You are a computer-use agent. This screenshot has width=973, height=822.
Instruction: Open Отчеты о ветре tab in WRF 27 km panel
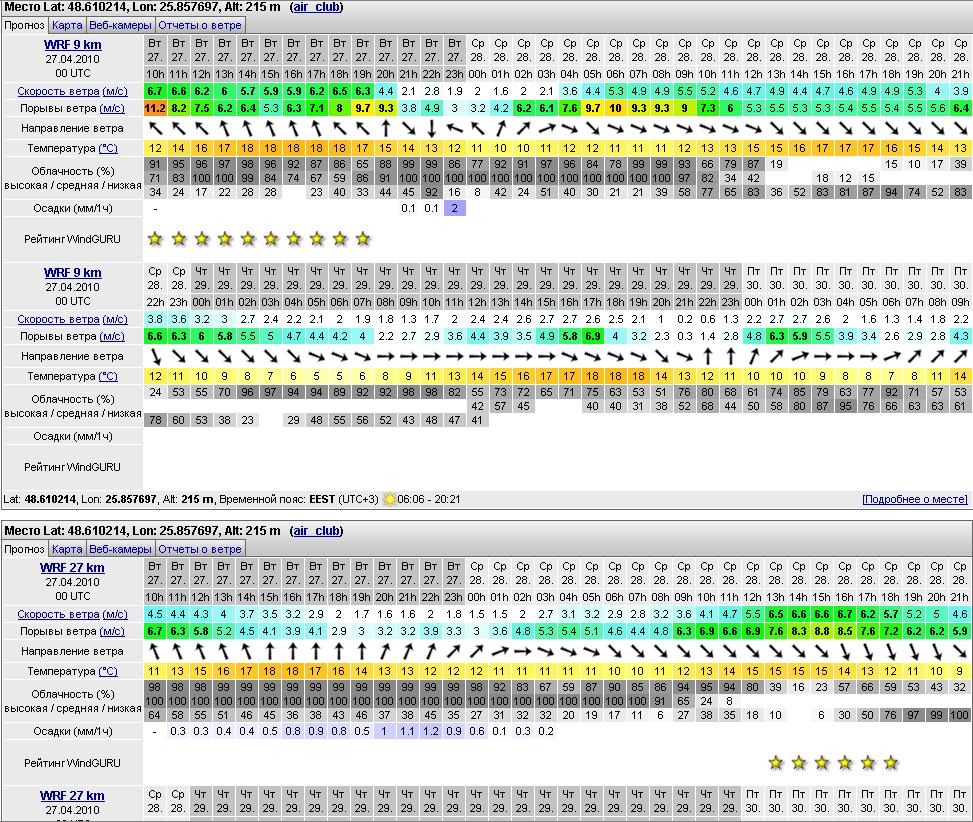pos(200,549)
